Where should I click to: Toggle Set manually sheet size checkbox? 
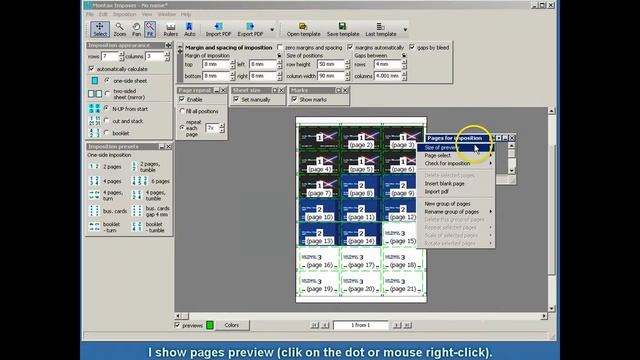tap(236, 99)
